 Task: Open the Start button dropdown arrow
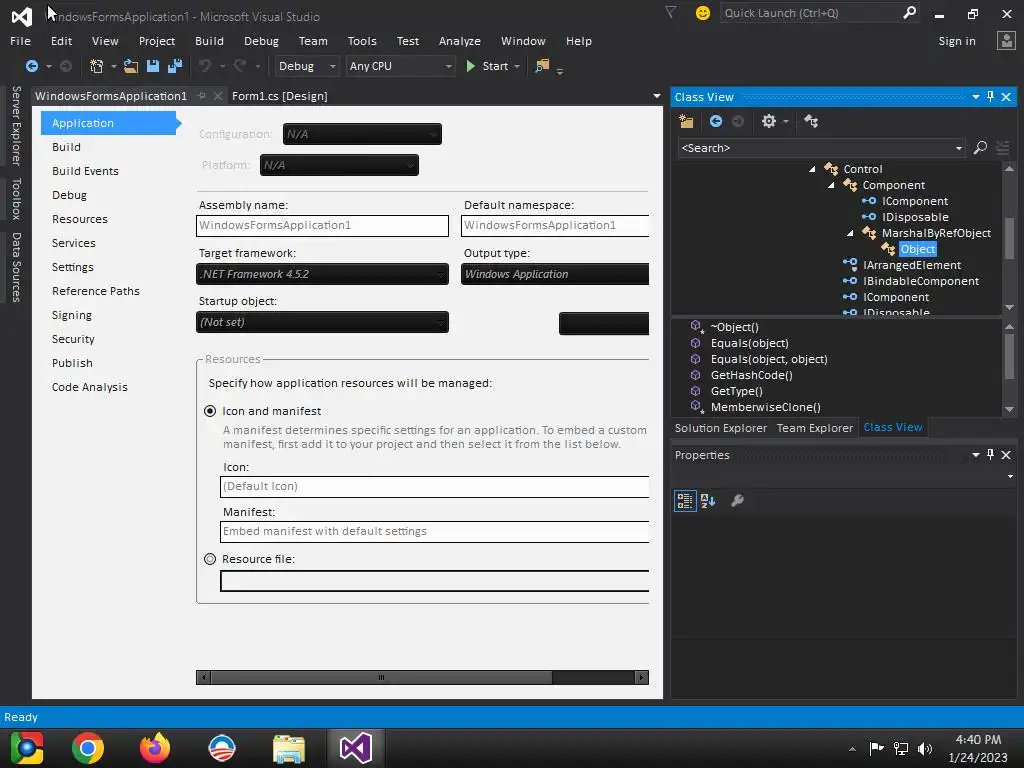(517, 66)
